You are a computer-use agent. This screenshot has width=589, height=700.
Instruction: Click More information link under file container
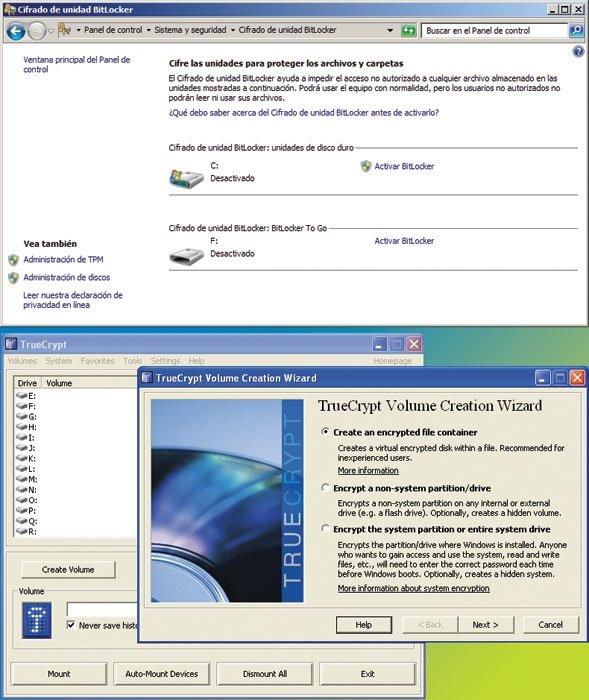click(x=368, y=471)
